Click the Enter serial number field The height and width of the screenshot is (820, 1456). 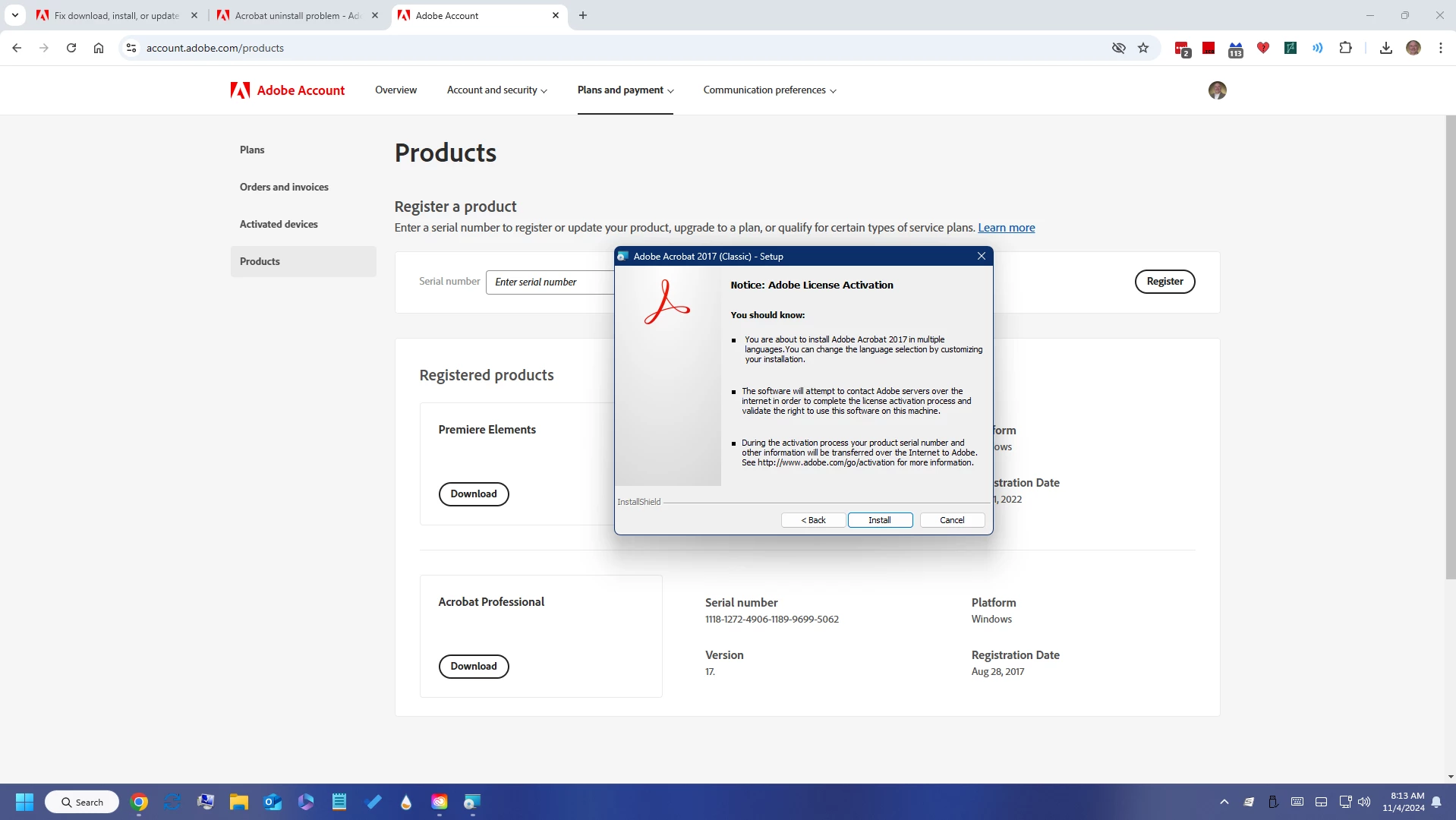point(550,282)
